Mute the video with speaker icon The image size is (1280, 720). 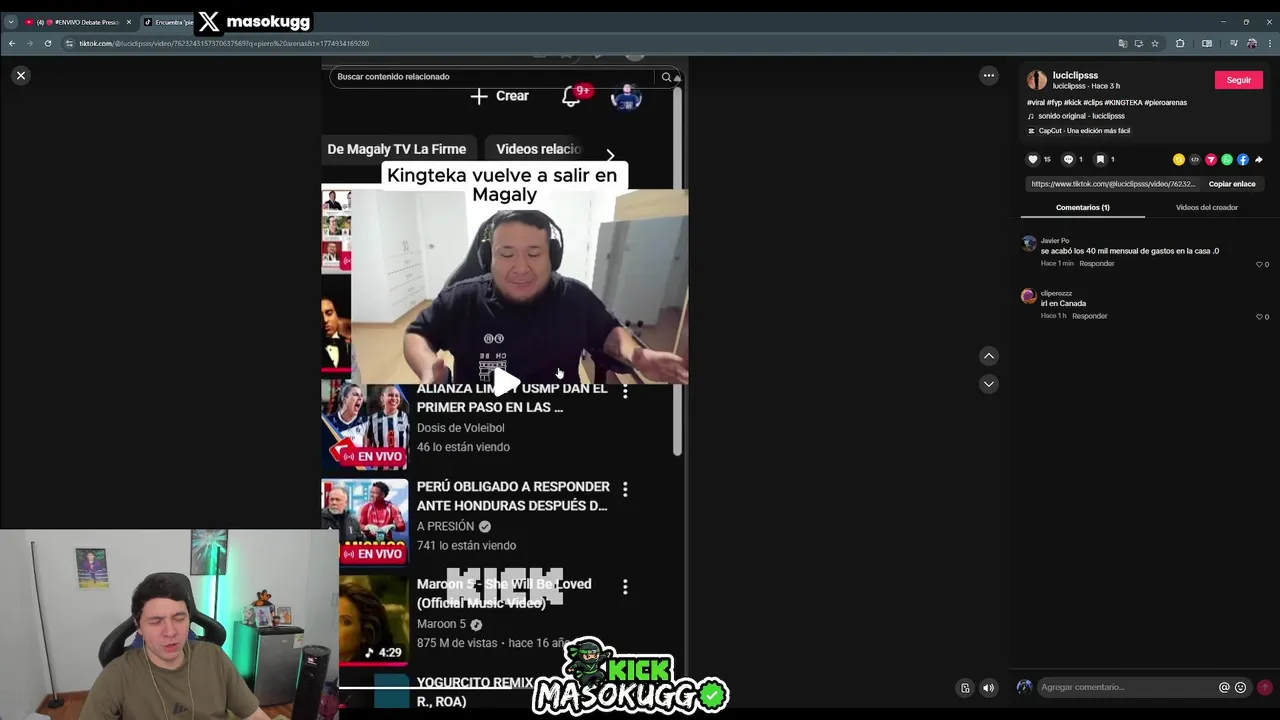tap(988, 687)
